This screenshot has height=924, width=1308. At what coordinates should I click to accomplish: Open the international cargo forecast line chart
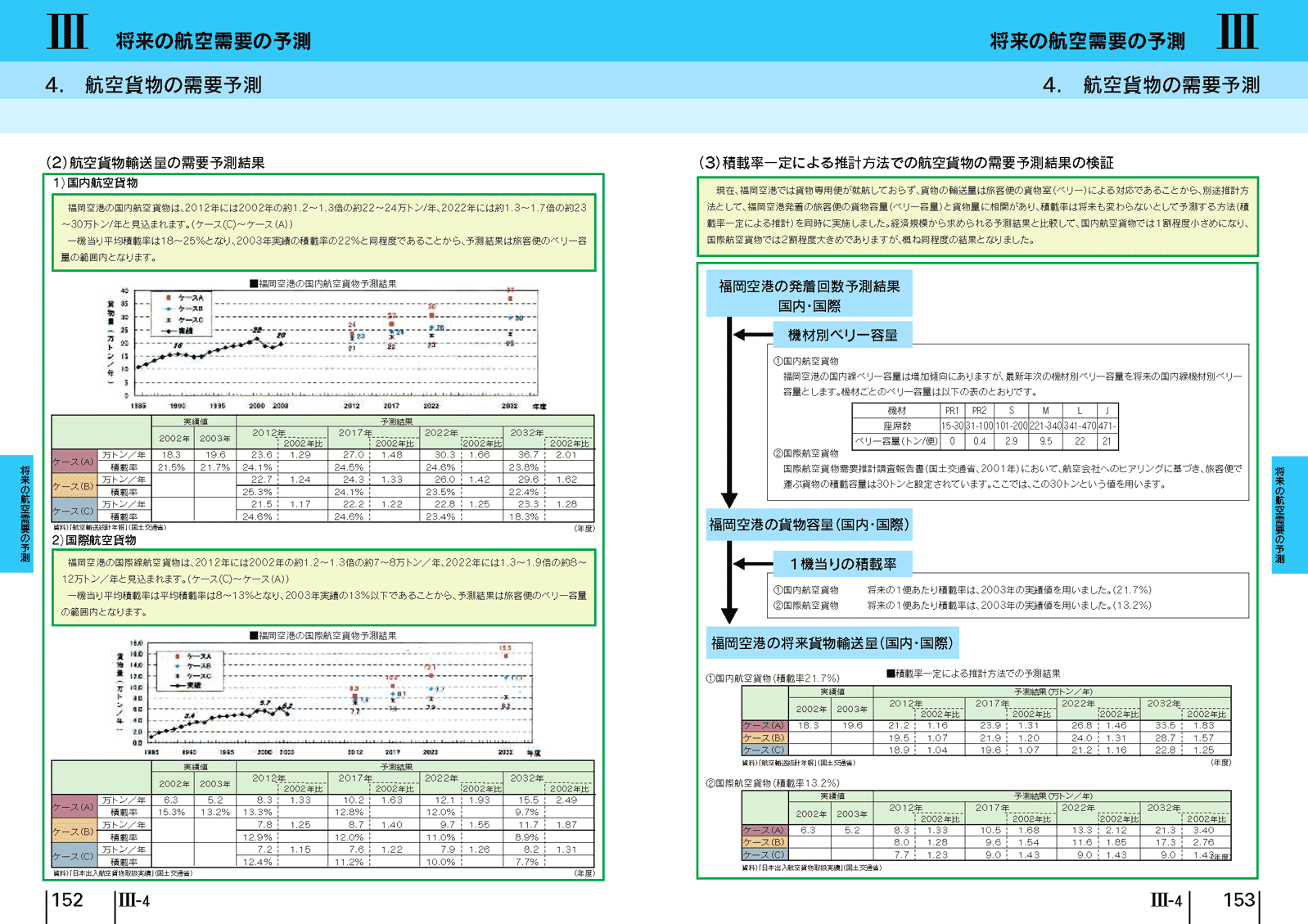pyautogui.click(x=326, y=698)
